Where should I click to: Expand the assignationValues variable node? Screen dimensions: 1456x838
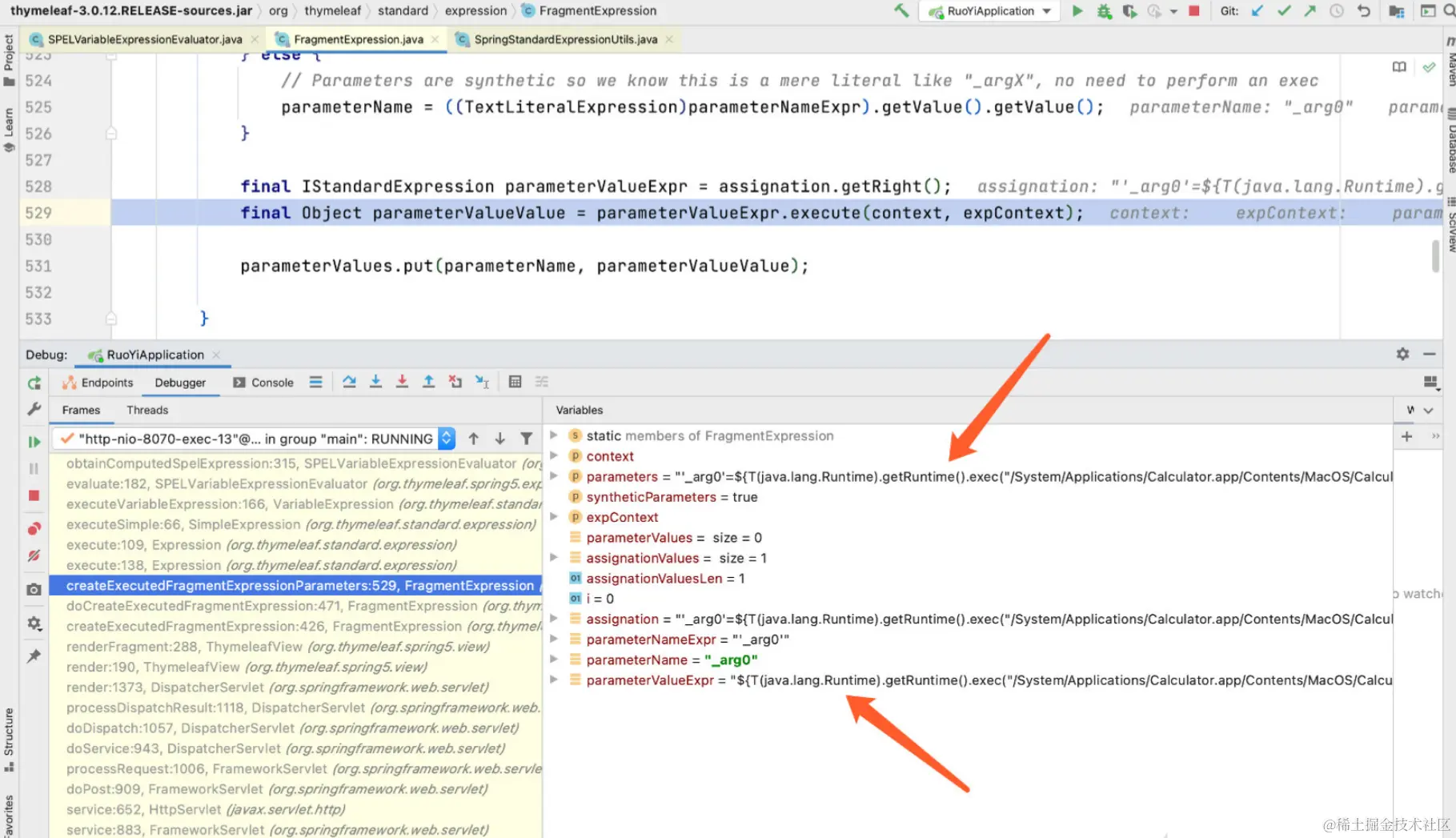point(553,558)
